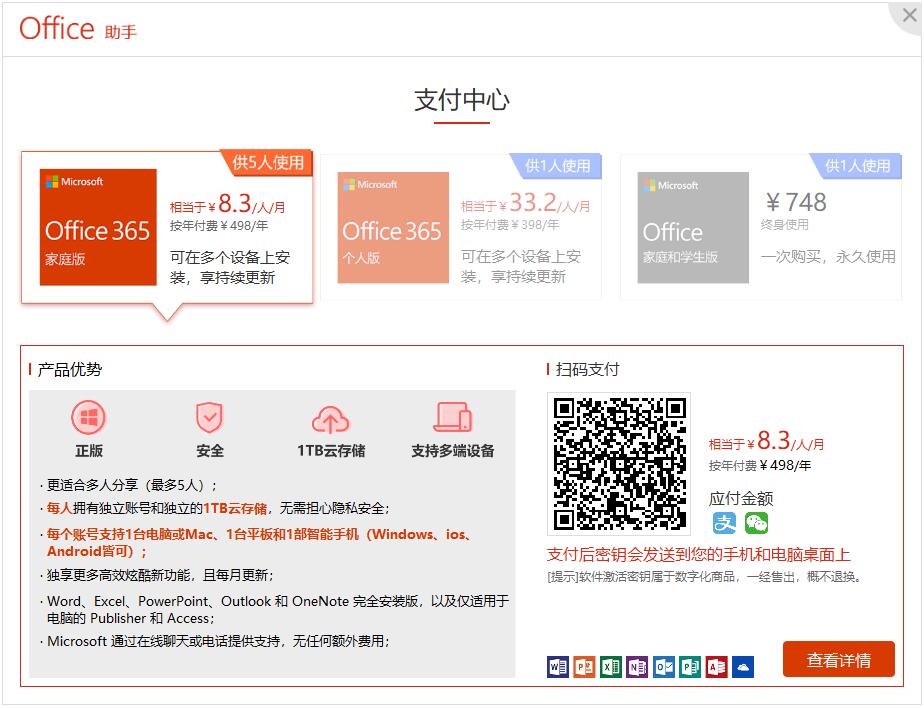
Task: Click the 支付后密钥会发送 red notice
Action: point(698,554)
